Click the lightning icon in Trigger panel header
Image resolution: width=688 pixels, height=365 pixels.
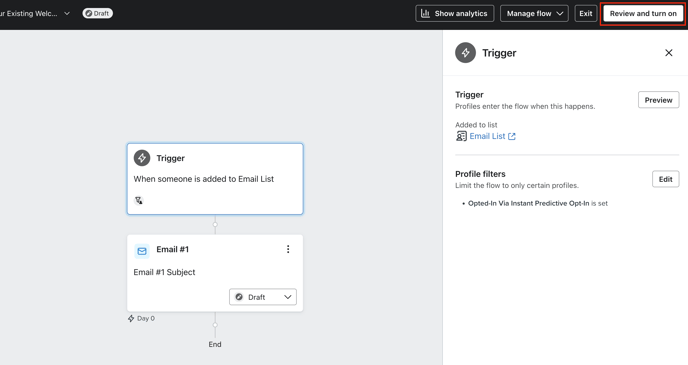(466, 53)
